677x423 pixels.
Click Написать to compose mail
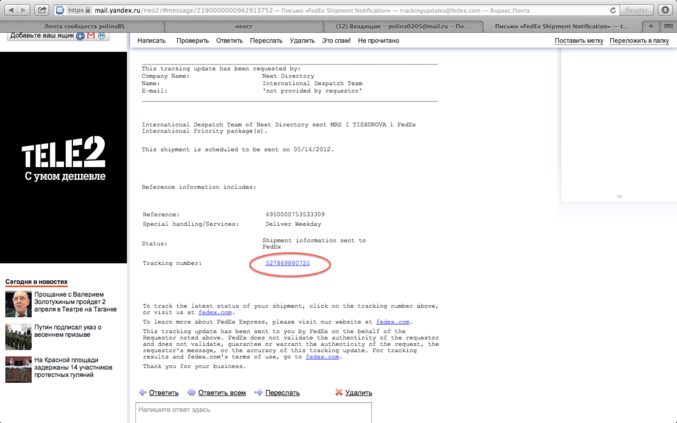point(152,41)
